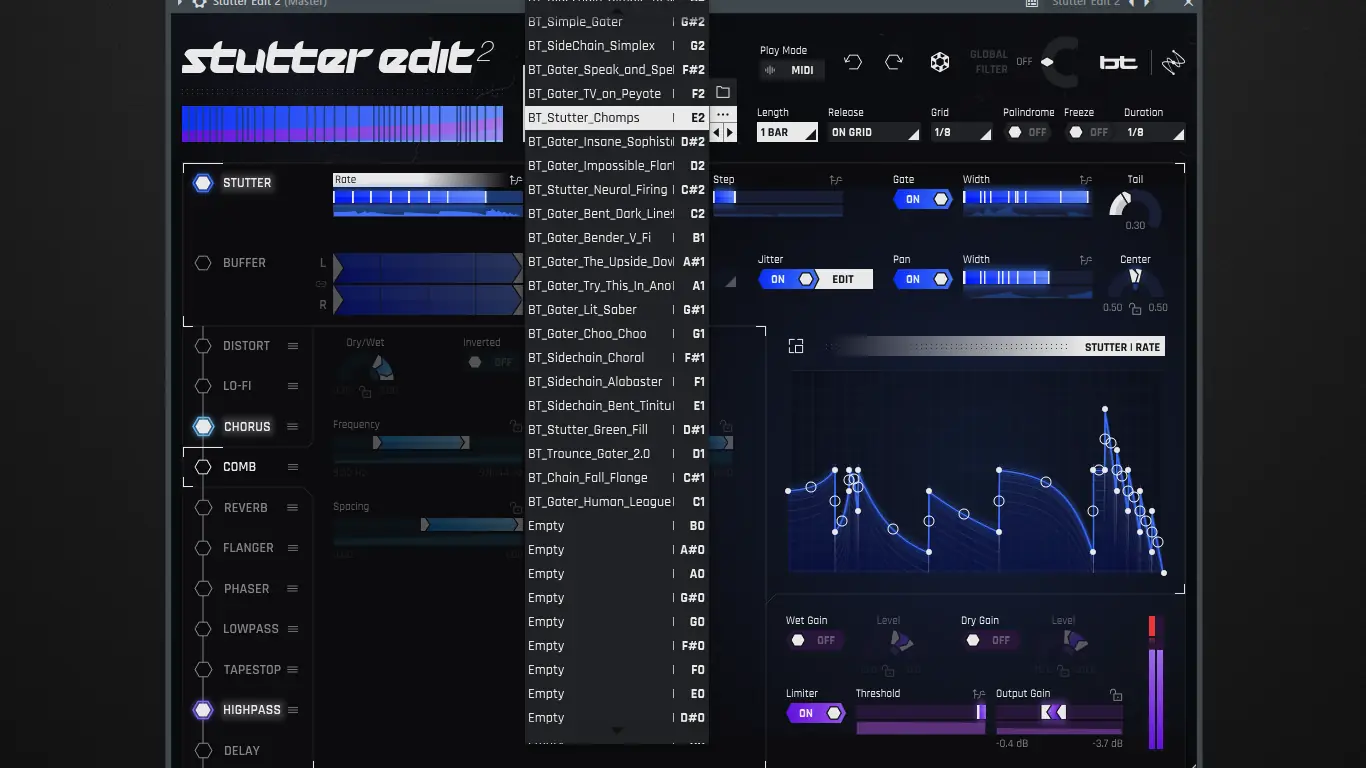Click host window keyboard grid icon
The height and width of the screenshot is (768, 1366).
pyautogui.click(x=1032, y=4)
